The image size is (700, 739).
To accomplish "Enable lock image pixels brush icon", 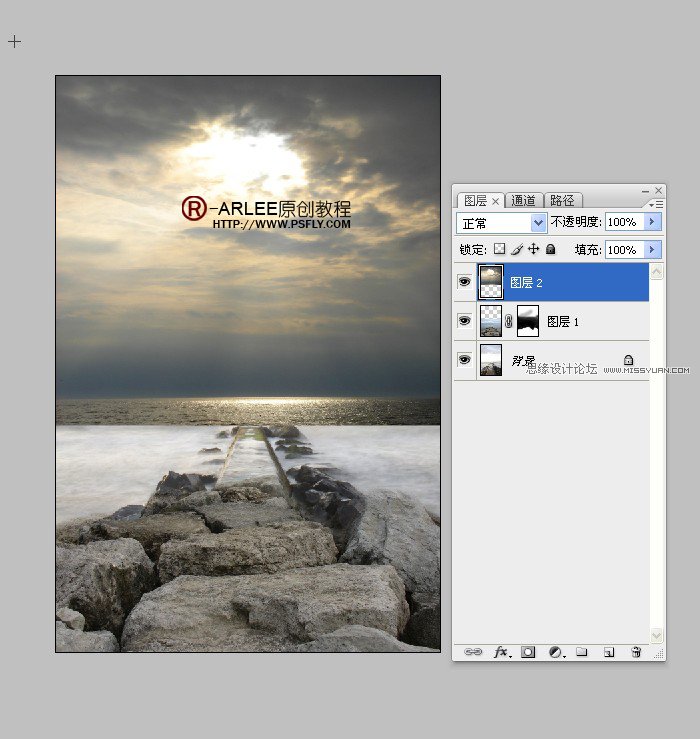I will coord(517,249).
